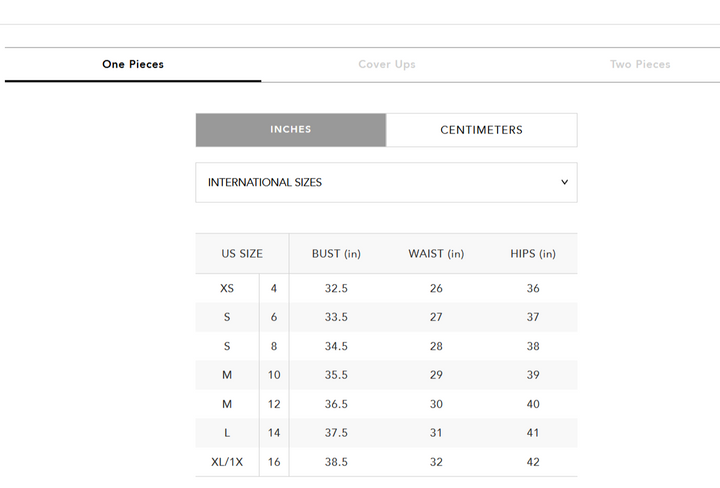Image resolution: width=720 pixels, height=488 pixels.
Task: Select the WAIST (in) column header
Action: click(436, 254)
